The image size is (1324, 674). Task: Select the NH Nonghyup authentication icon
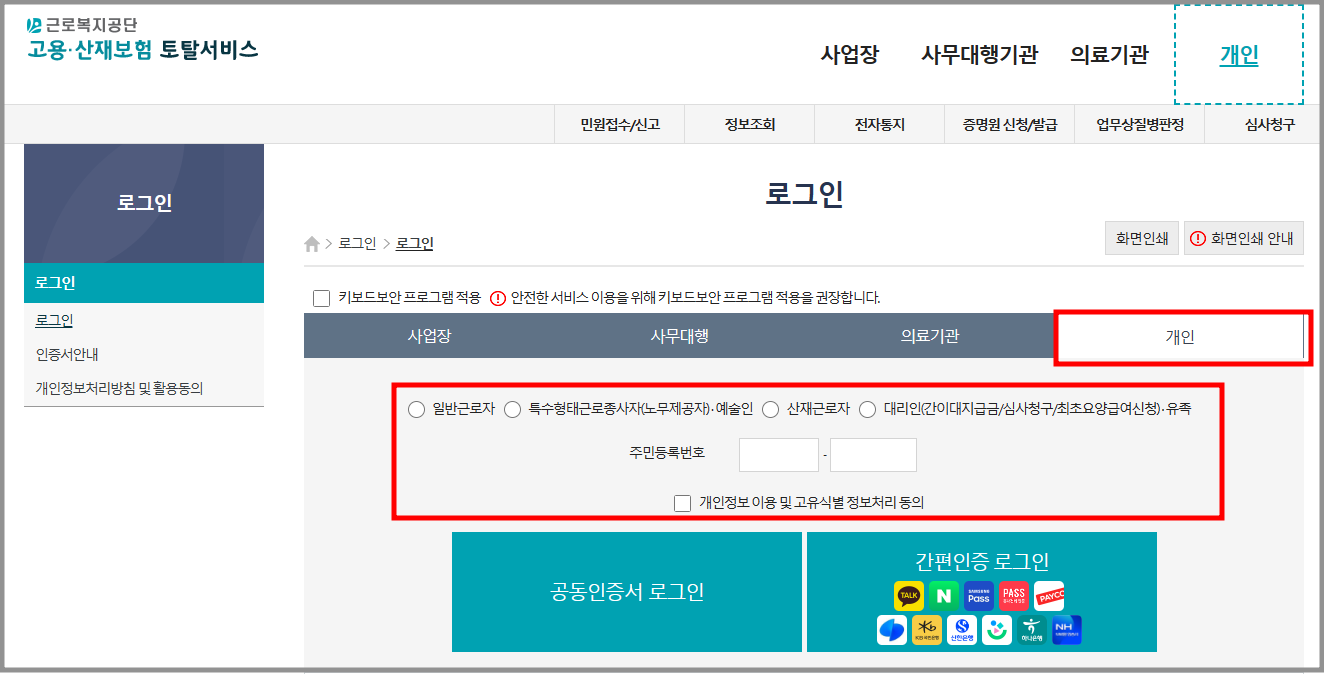point(1067,630)
